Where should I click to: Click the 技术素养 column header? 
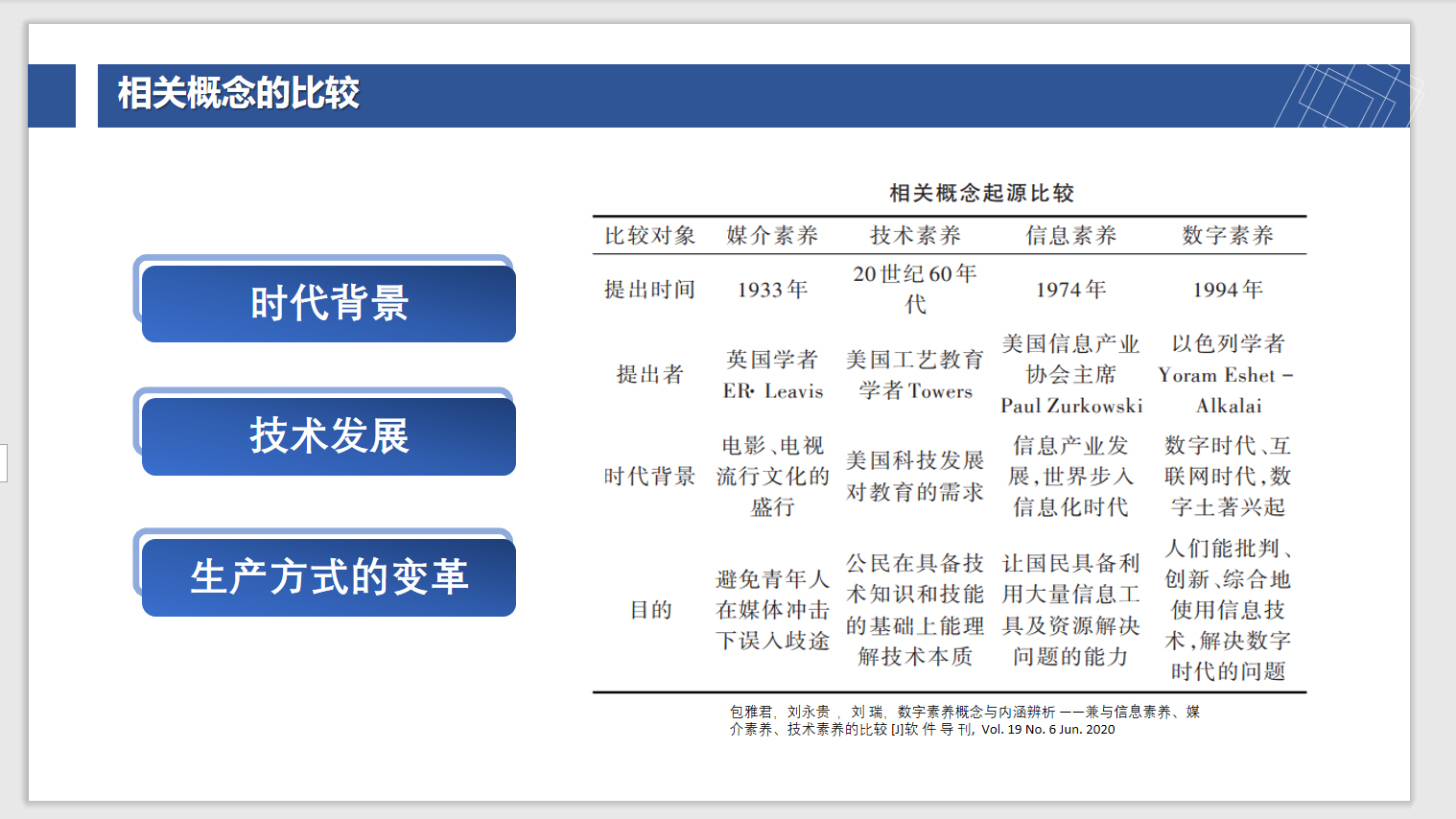[914, 234]
